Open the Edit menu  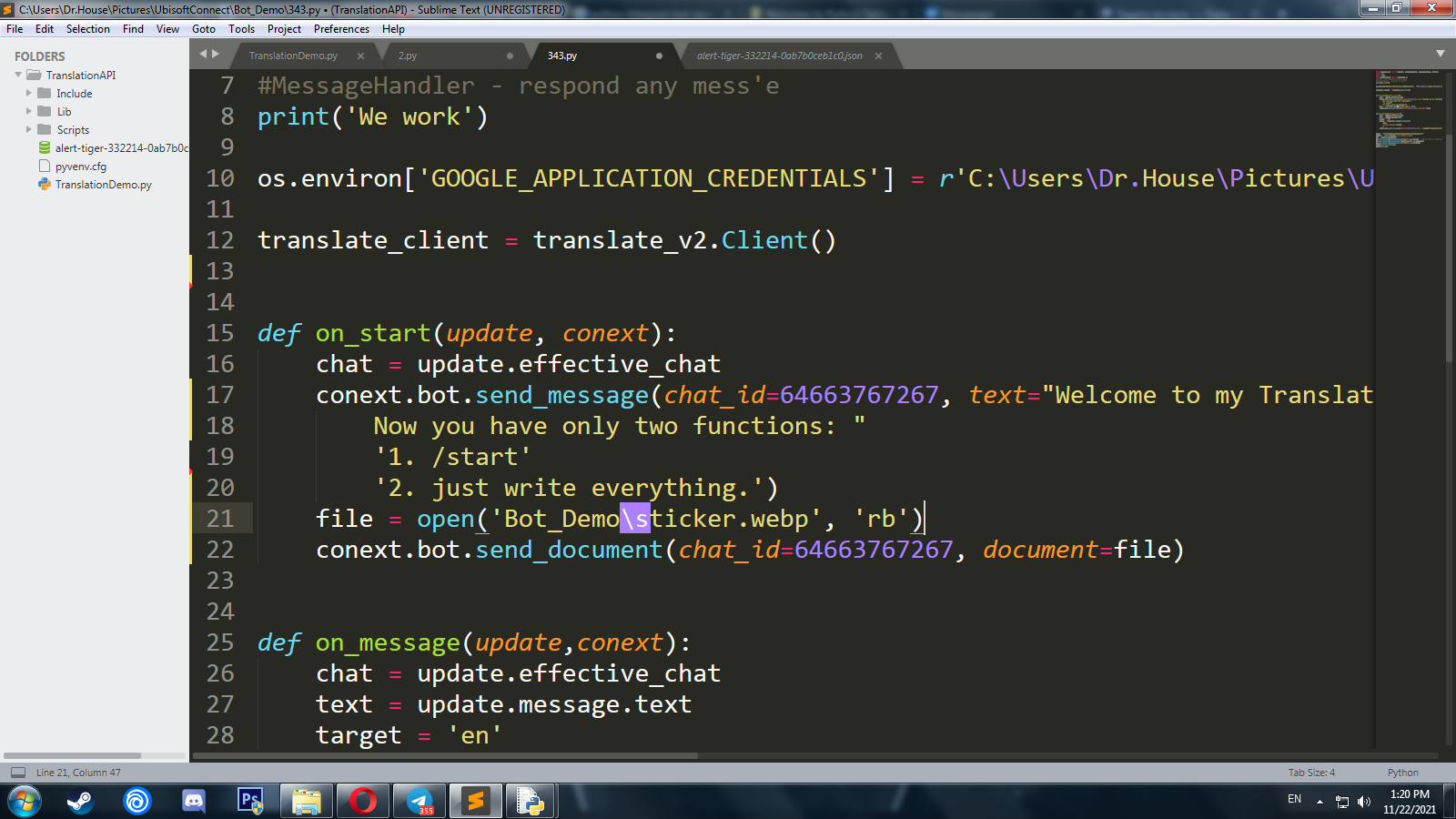click(x=45, y=29)
